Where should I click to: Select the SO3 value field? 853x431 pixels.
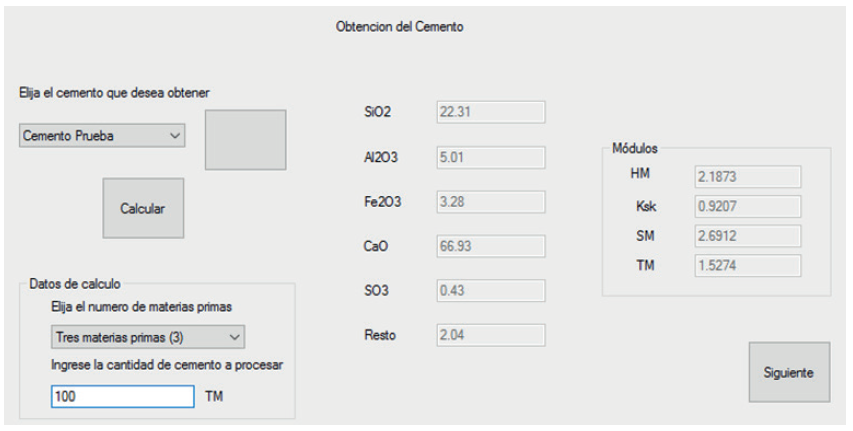pos(491,291)
